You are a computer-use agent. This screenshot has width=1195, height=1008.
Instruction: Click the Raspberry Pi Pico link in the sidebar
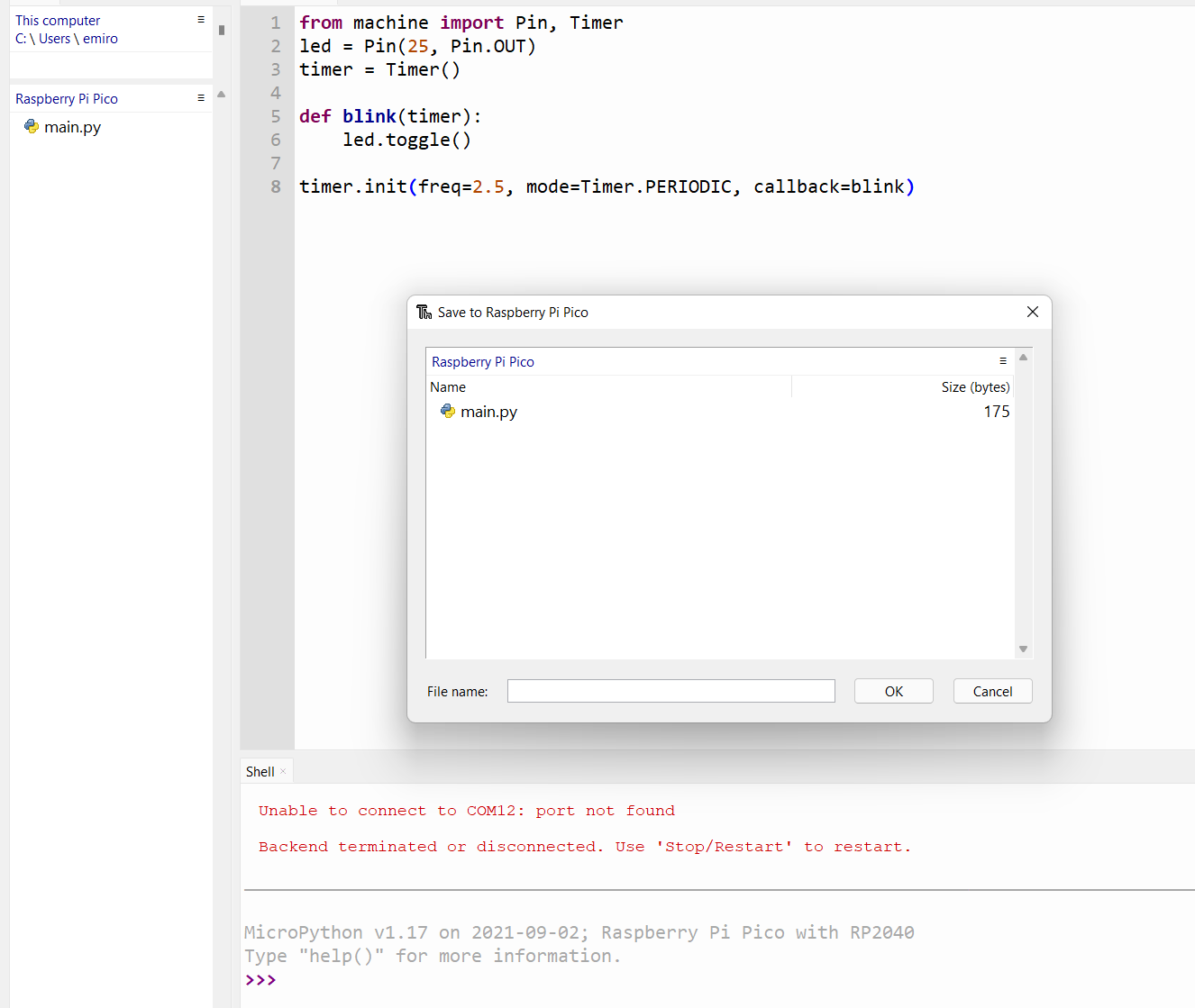click(x=67, y=99)
